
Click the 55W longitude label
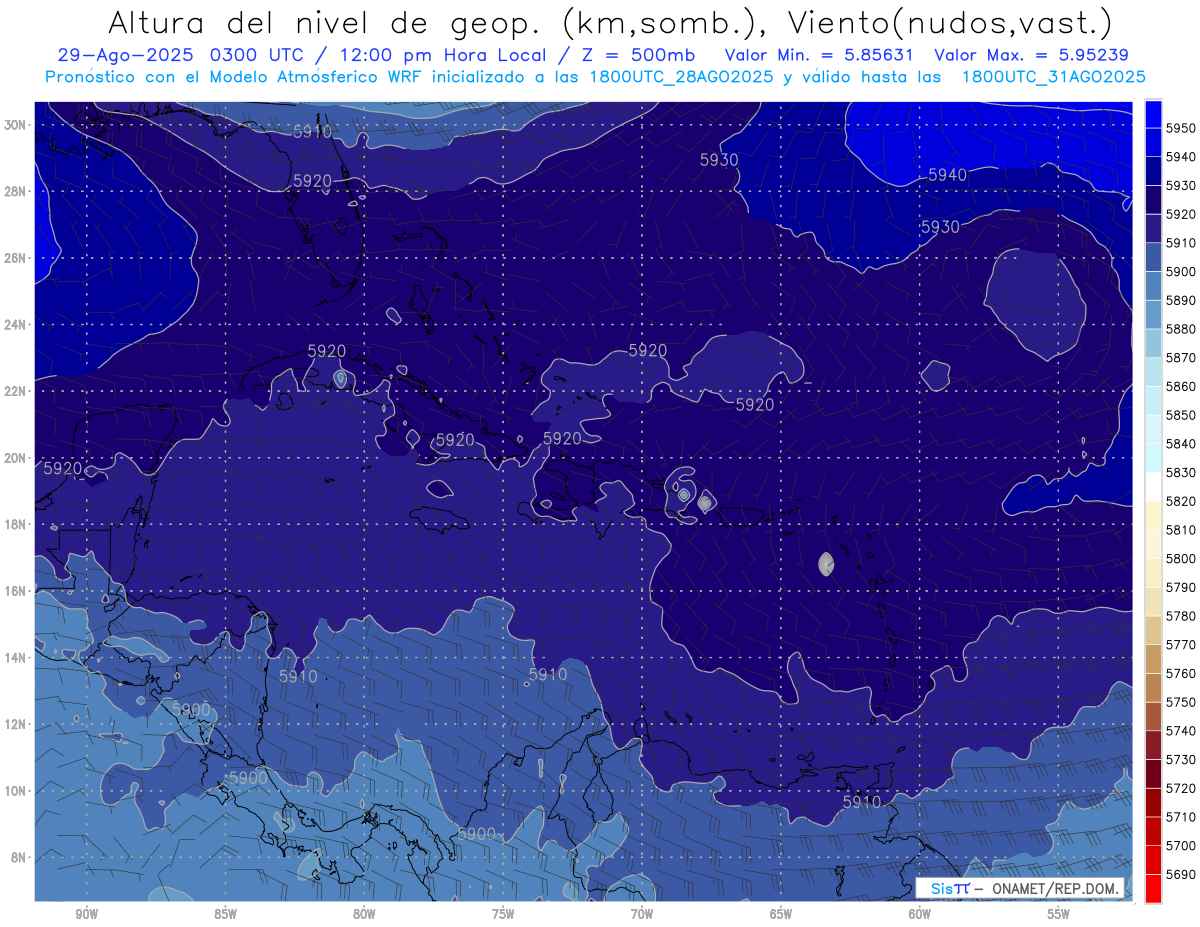tap(1059, 914)
